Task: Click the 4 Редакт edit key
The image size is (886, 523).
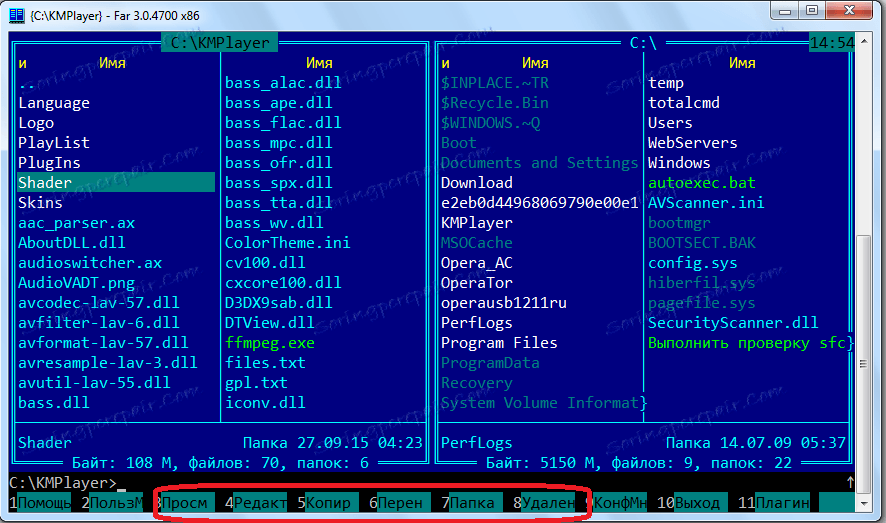Action: point(256,503)
